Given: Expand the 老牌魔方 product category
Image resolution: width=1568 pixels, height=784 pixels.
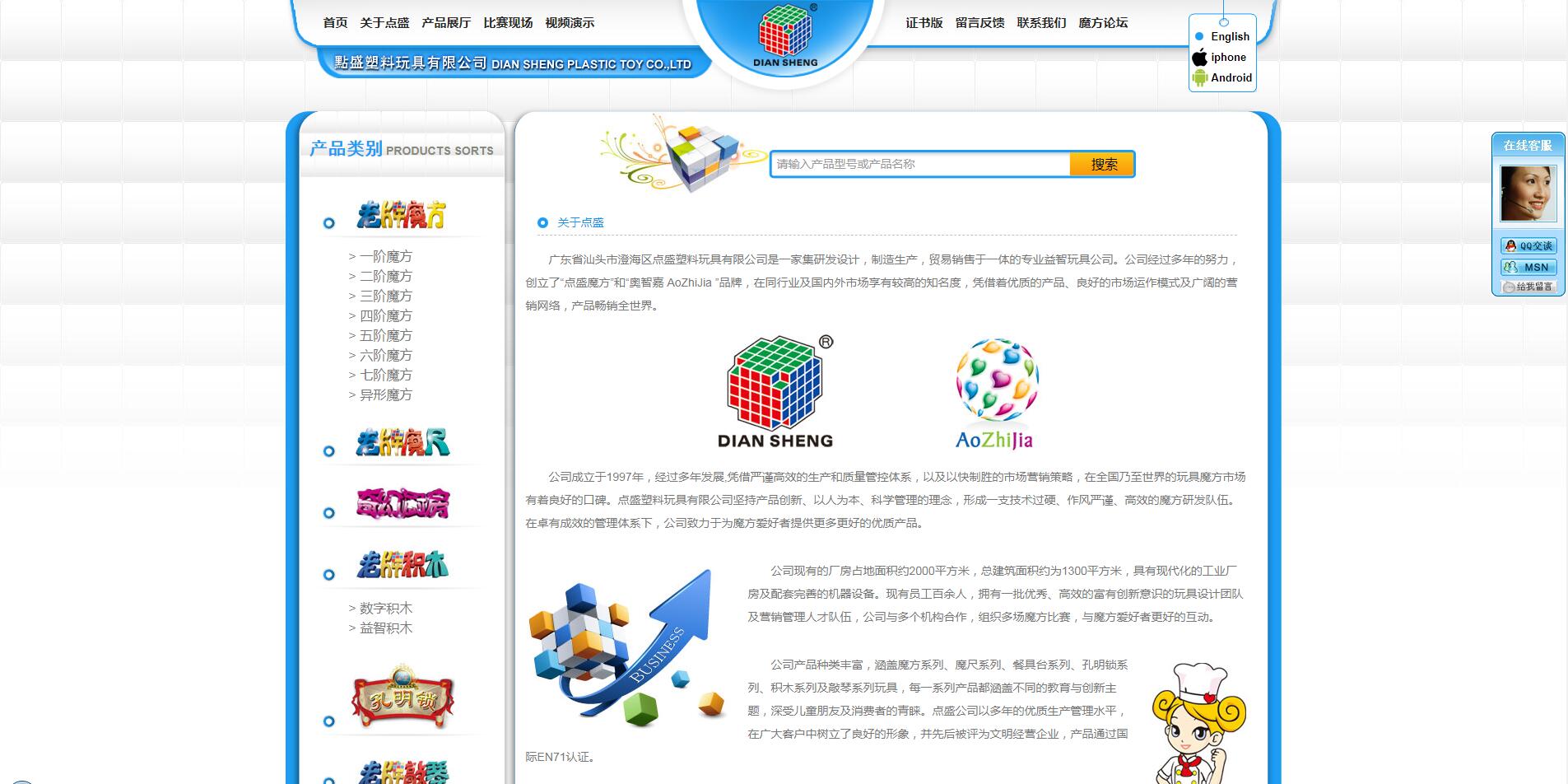Looking at the screenshot, I should point(402,216).
